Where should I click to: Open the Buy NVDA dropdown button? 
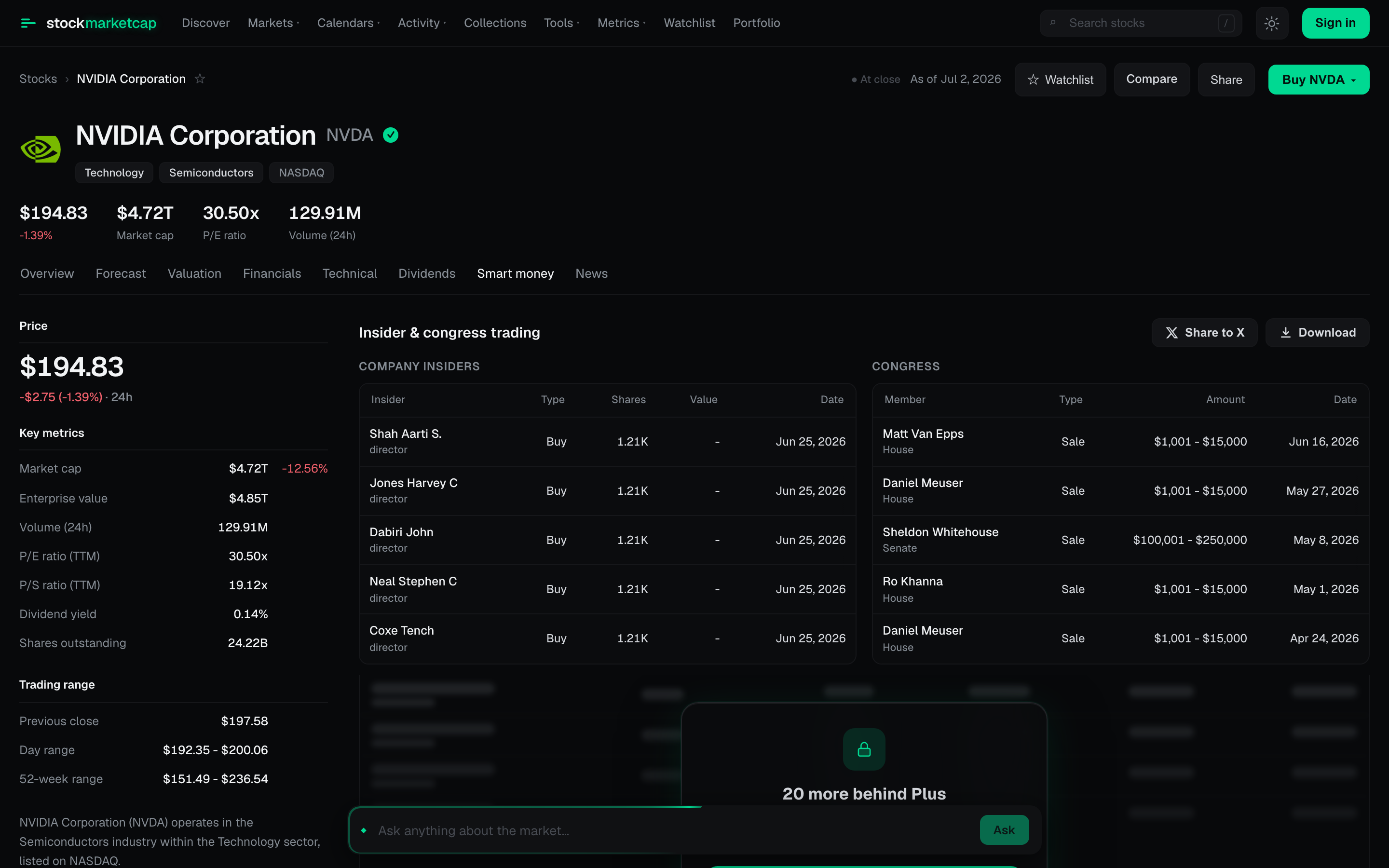pos(1319,79)
